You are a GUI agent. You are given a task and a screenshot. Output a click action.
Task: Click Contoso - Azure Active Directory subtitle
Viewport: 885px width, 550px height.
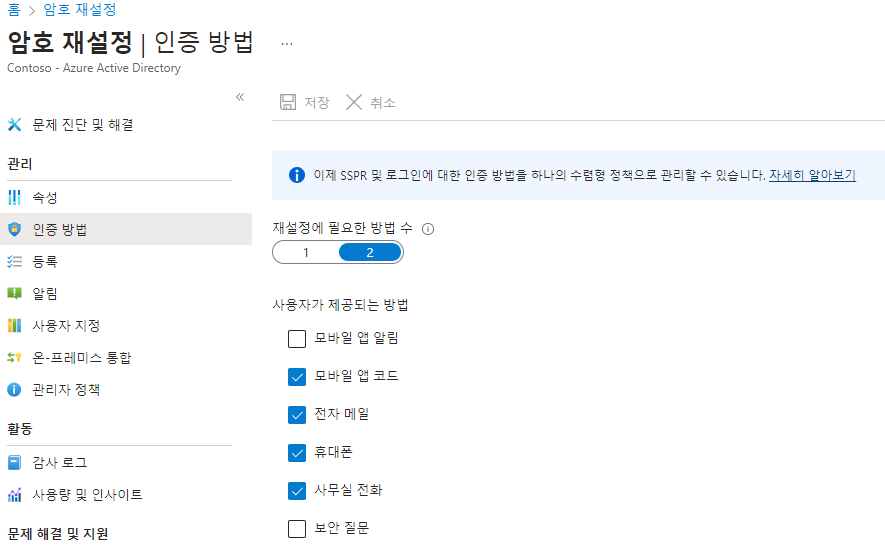(94, 68)
